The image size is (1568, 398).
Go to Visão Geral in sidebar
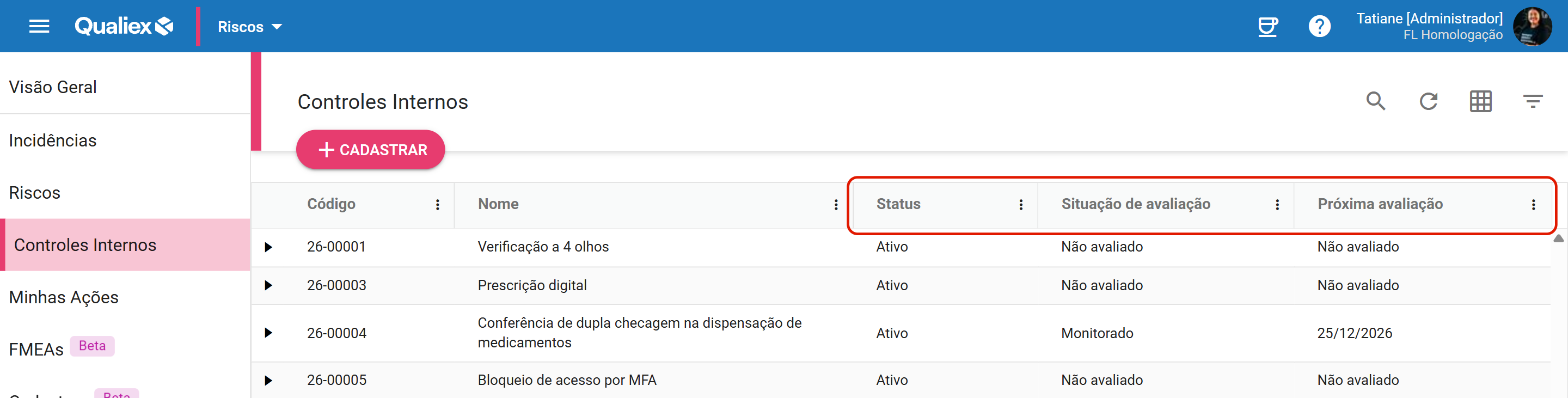click(125, 87)
